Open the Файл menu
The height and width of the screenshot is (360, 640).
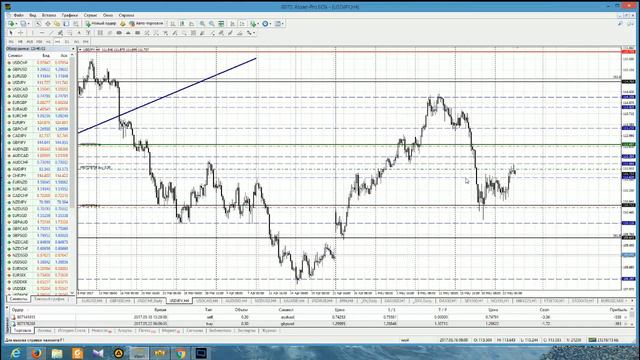point(18,15)
